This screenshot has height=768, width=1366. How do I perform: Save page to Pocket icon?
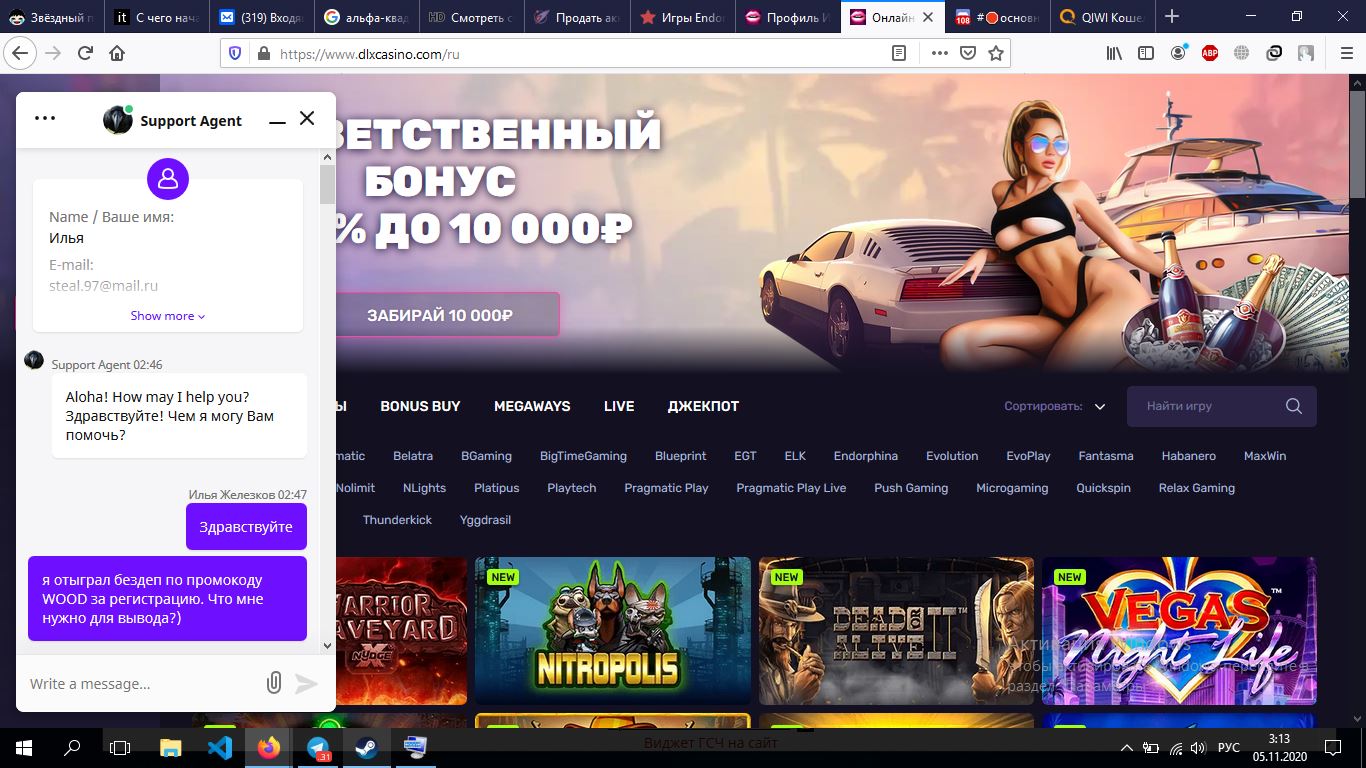pyautogui.click(x=967, y=53)
